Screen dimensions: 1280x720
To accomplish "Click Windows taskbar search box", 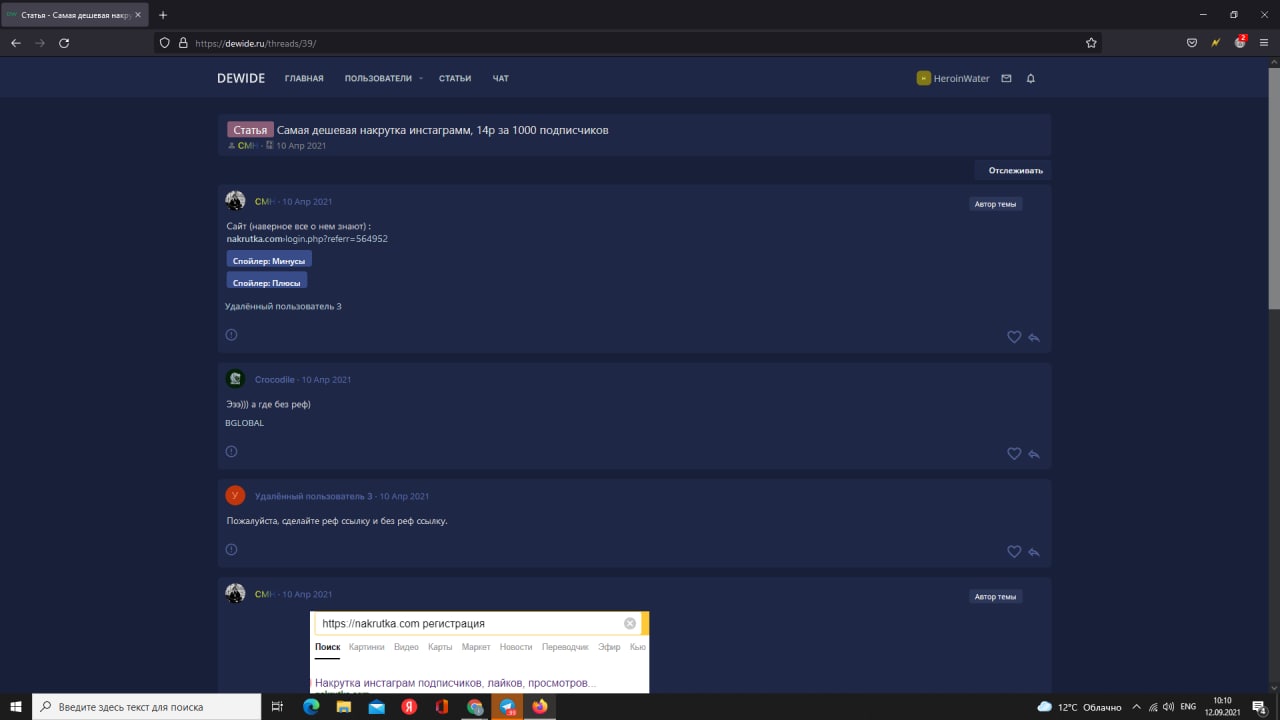I will [146, 706].
